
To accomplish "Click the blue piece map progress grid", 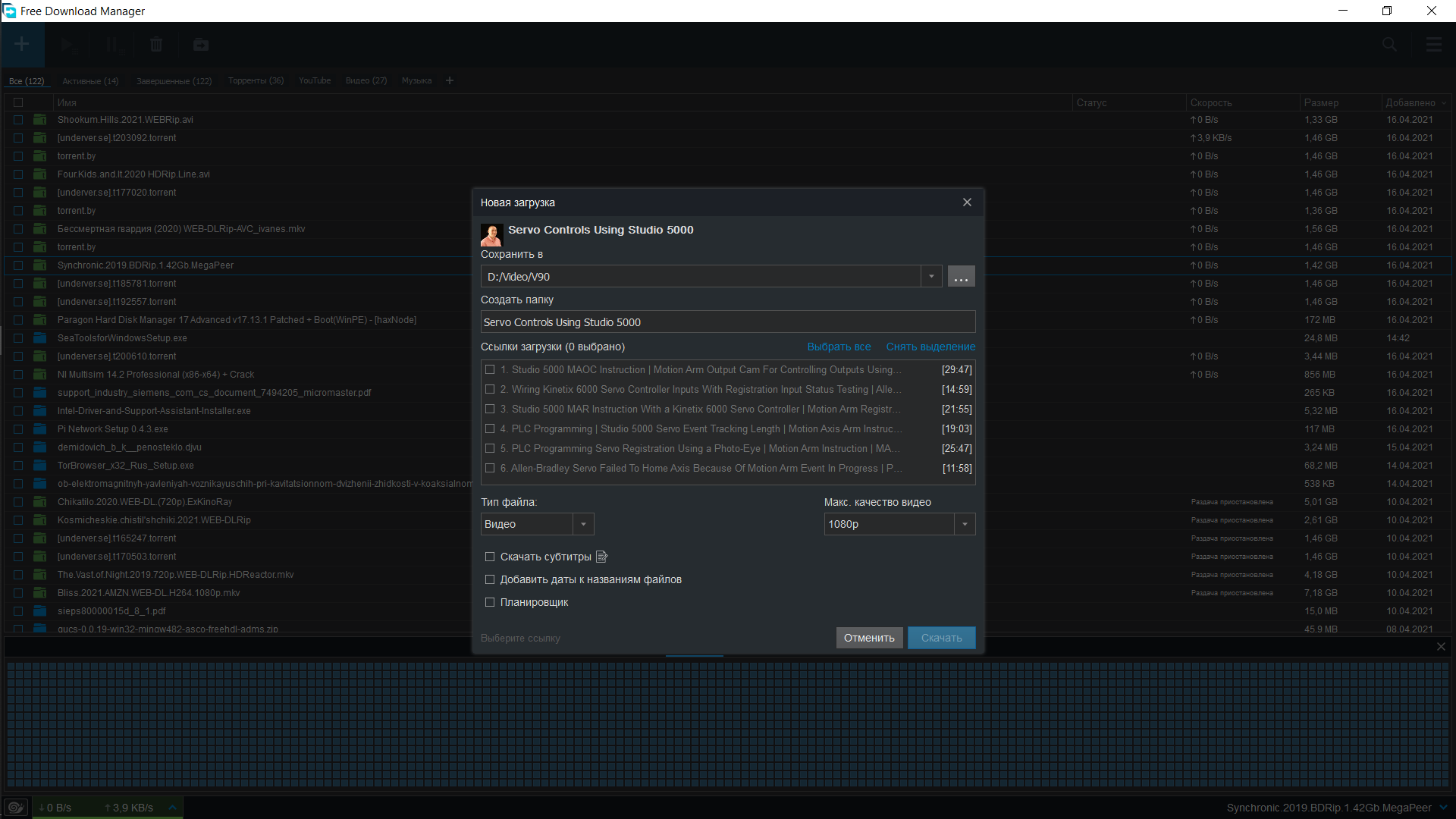I will (728, 724).
